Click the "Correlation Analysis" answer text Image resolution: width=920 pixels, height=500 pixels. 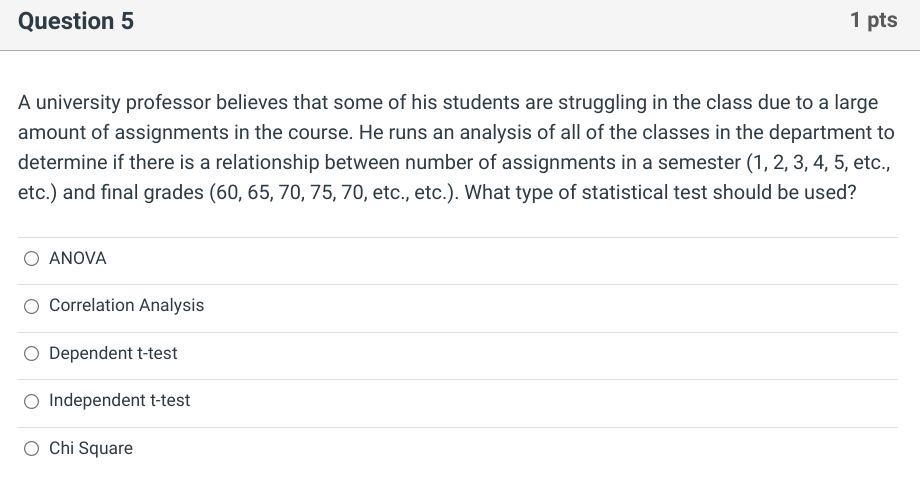click(126, 306)
